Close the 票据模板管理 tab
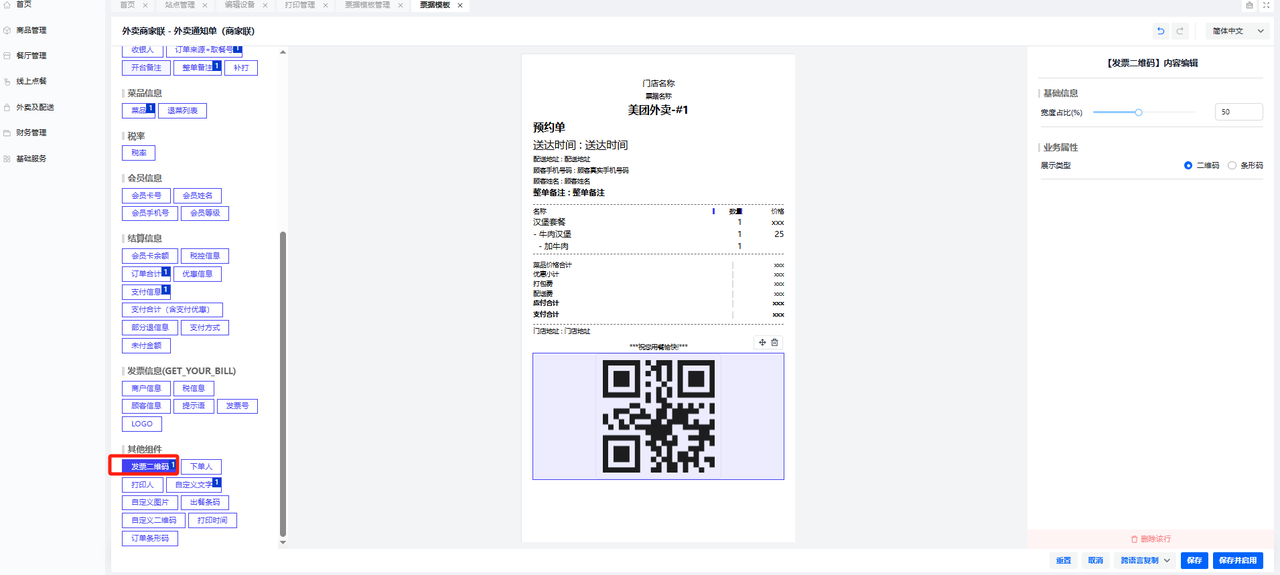 point(400,5)
